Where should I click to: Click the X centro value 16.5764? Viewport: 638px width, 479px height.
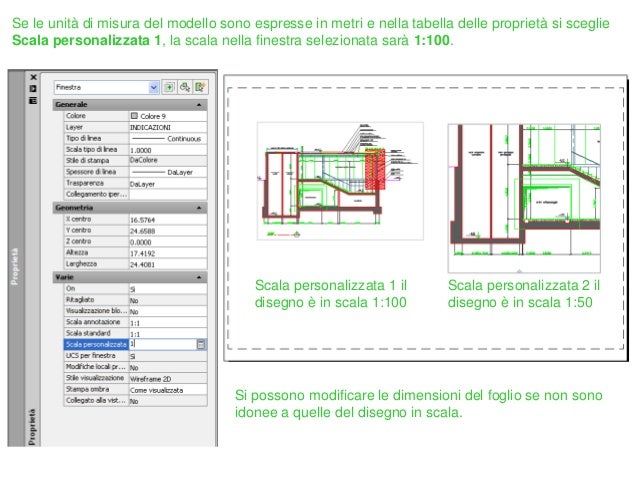point(168,220)
